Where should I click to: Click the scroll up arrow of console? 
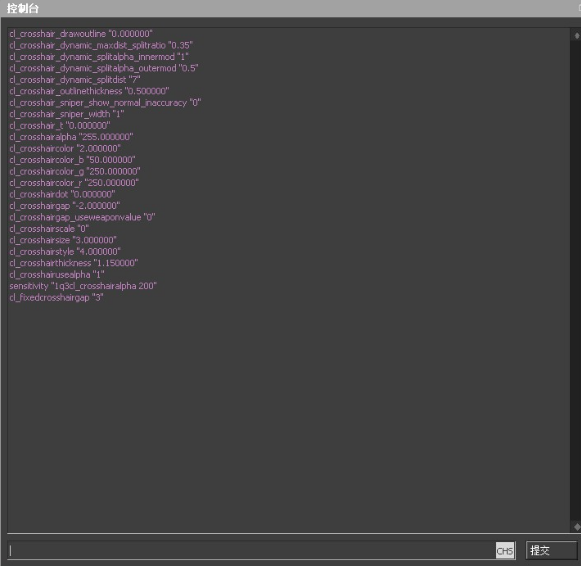tap(577, 36)
